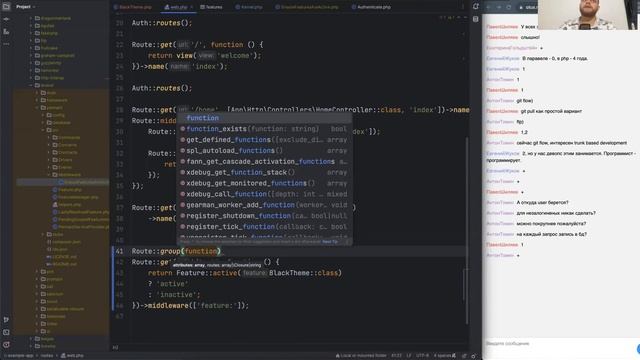Click routes in the breadcrumb bar
Image resolution: width=640 pixels, height=360 pixels.
[47, 356]
